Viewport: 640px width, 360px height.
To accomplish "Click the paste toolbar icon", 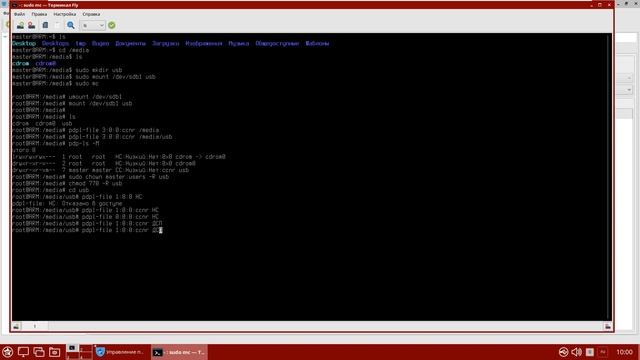I will 57,25.
